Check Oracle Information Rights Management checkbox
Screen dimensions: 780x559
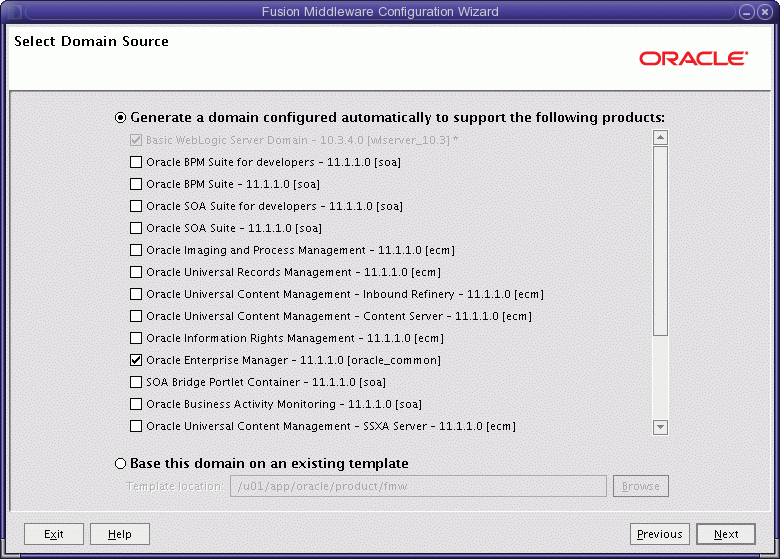point(136,338)
